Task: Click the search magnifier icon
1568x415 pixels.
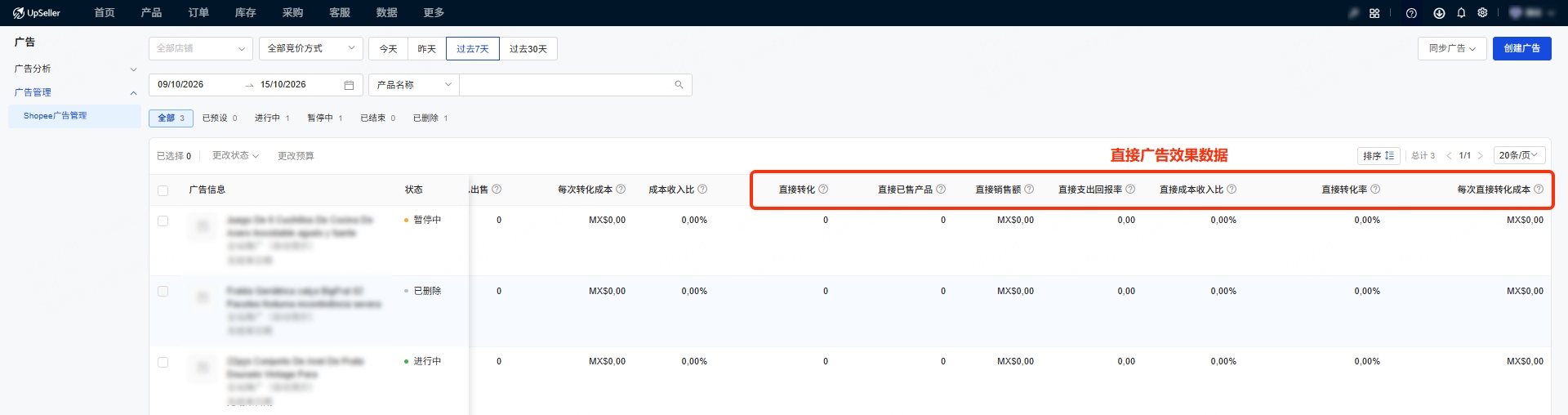Action: click(x=679, y=85)
